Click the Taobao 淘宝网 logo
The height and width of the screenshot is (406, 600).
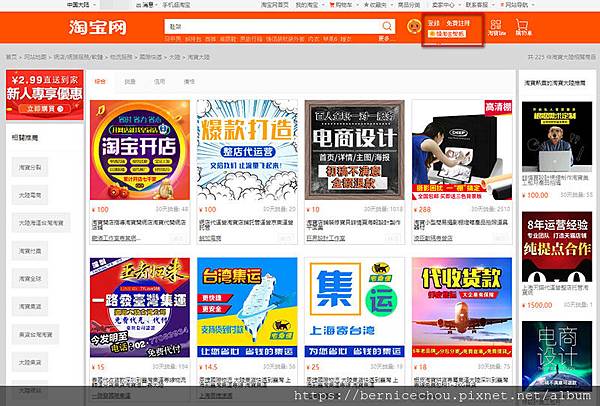[x=98, y=28]
